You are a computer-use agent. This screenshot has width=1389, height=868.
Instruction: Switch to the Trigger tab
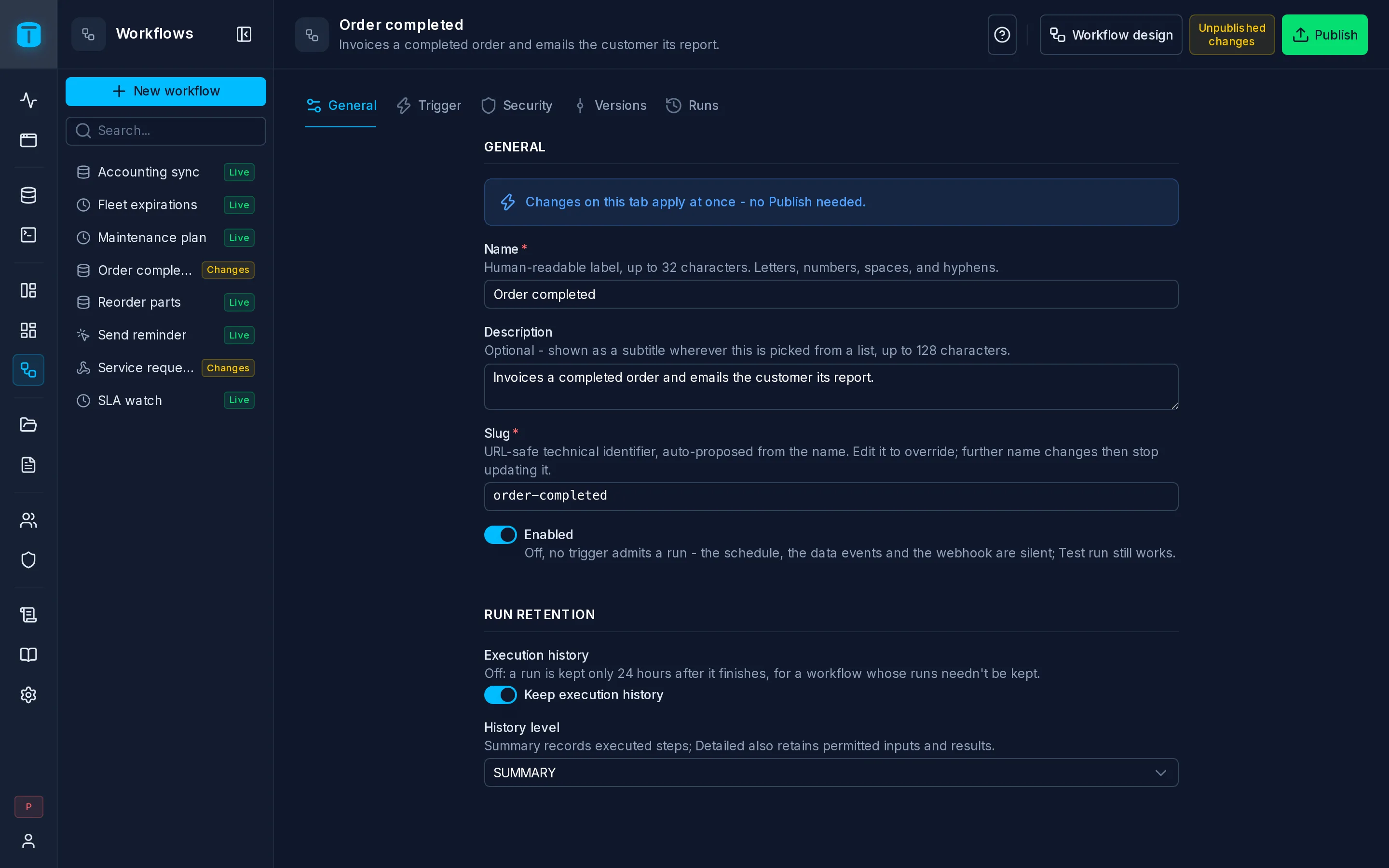(x=429, y=106)
